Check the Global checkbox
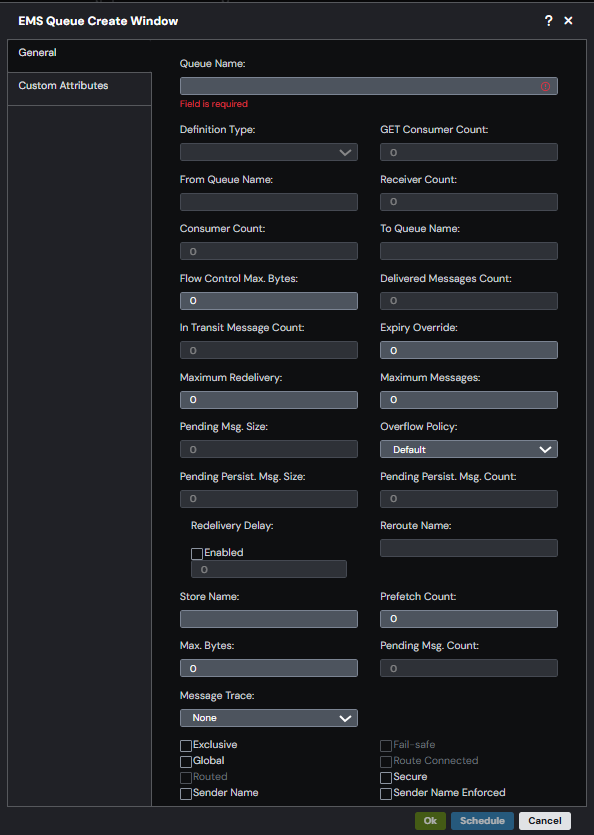The height and width of the screenshot is (835, 594). point(186,762)
